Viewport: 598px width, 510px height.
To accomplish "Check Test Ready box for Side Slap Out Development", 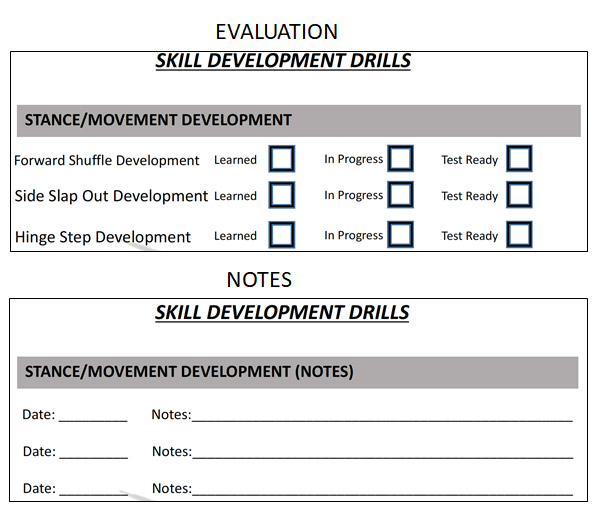I will pos(519,195).
